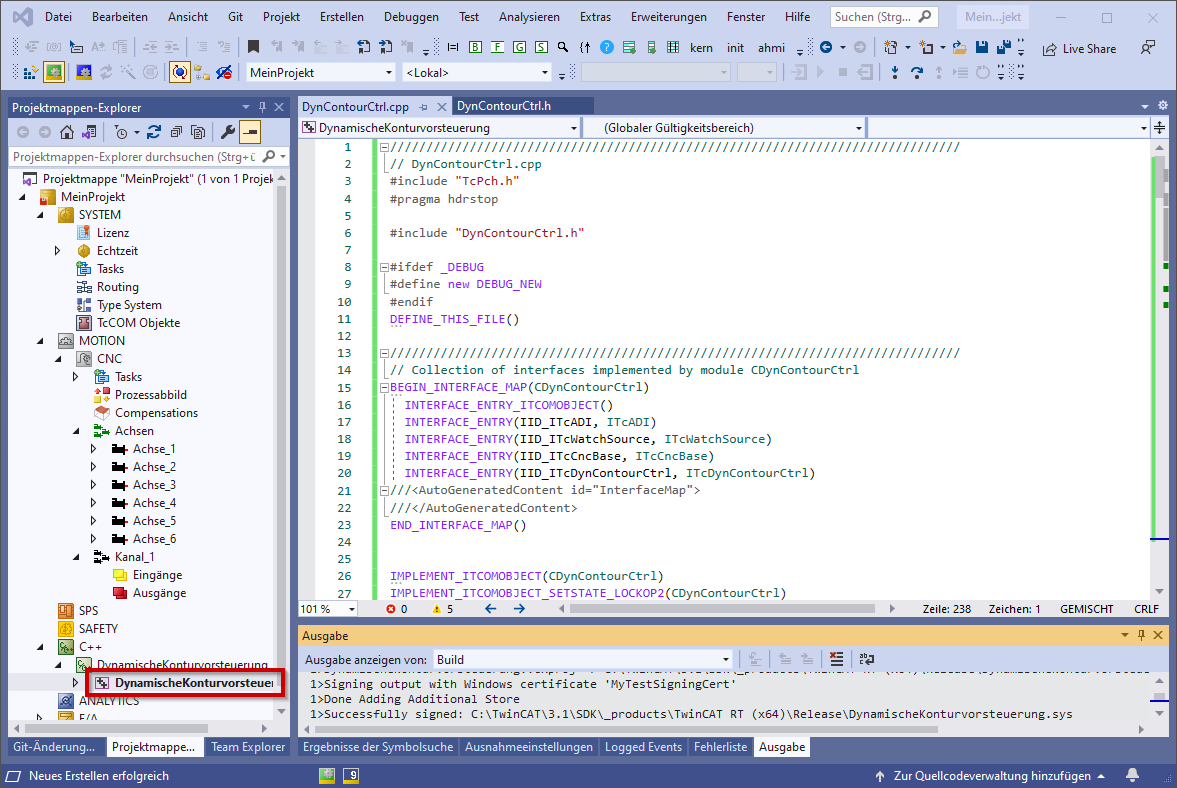
Task: Switch to the Team Explorer tab
Action: click(248, 747)
